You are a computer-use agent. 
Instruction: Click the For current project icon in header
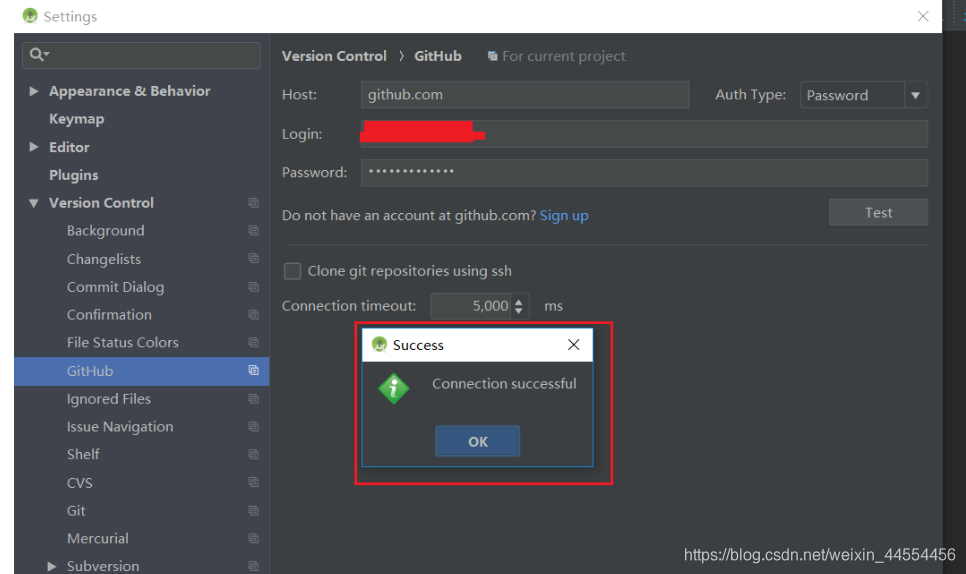(x=492, y=56)
